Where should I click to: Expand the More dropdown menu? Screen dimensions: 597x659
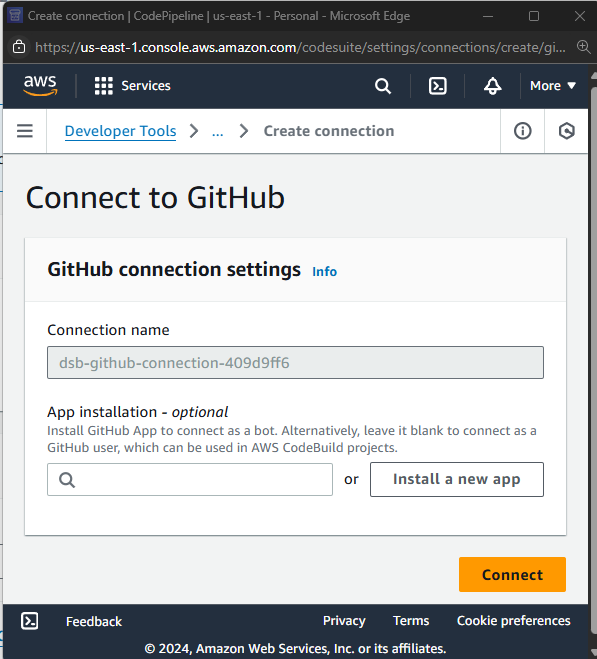(x=552, y=86)
